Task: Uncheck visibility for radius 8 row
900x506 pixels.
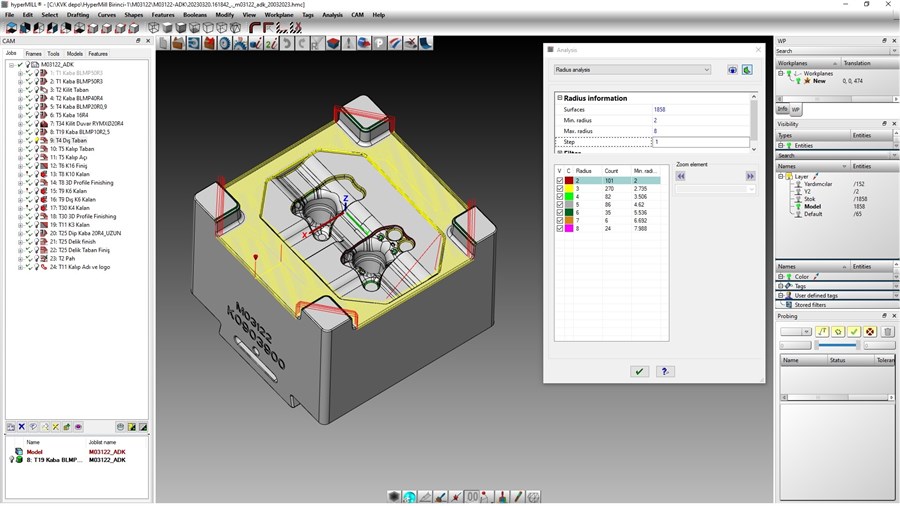Action: click(560, 228)
